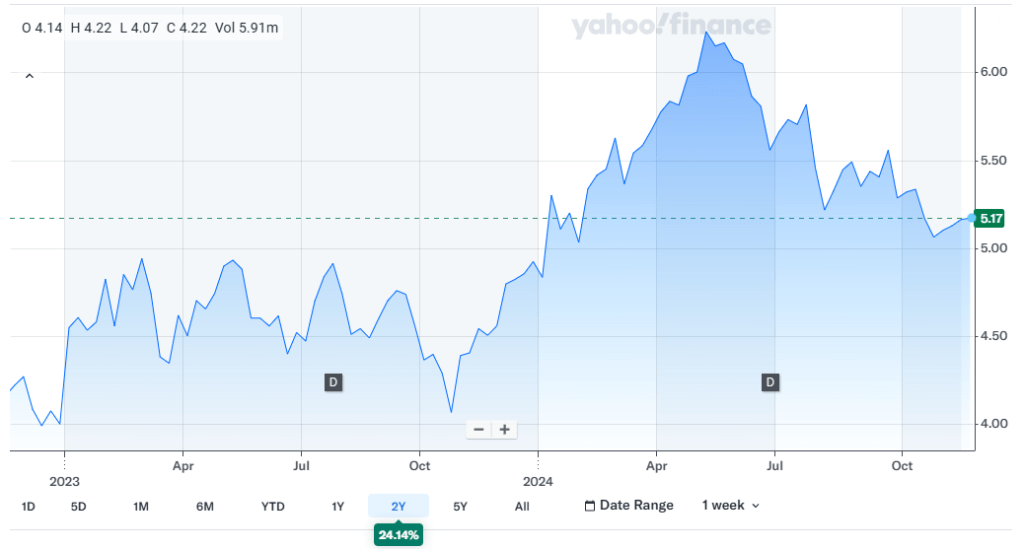Click the zoom in plus icon

tap(505, 429)
